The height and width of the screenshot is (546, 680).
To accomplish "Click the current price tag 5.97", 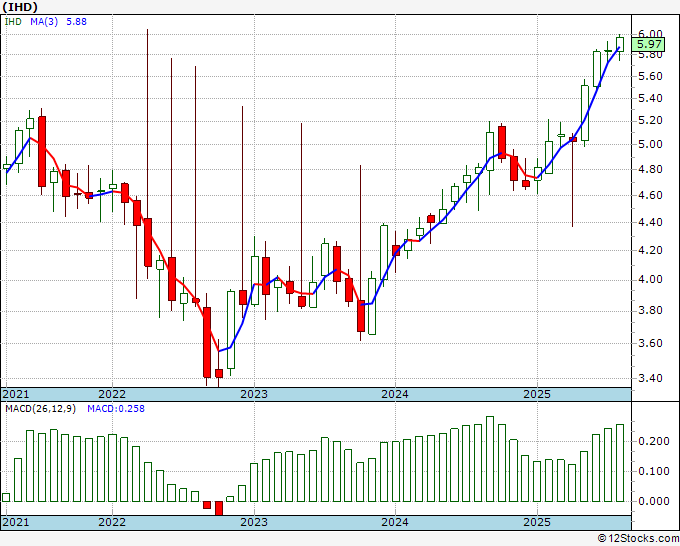I will click(x=649, y=44).
